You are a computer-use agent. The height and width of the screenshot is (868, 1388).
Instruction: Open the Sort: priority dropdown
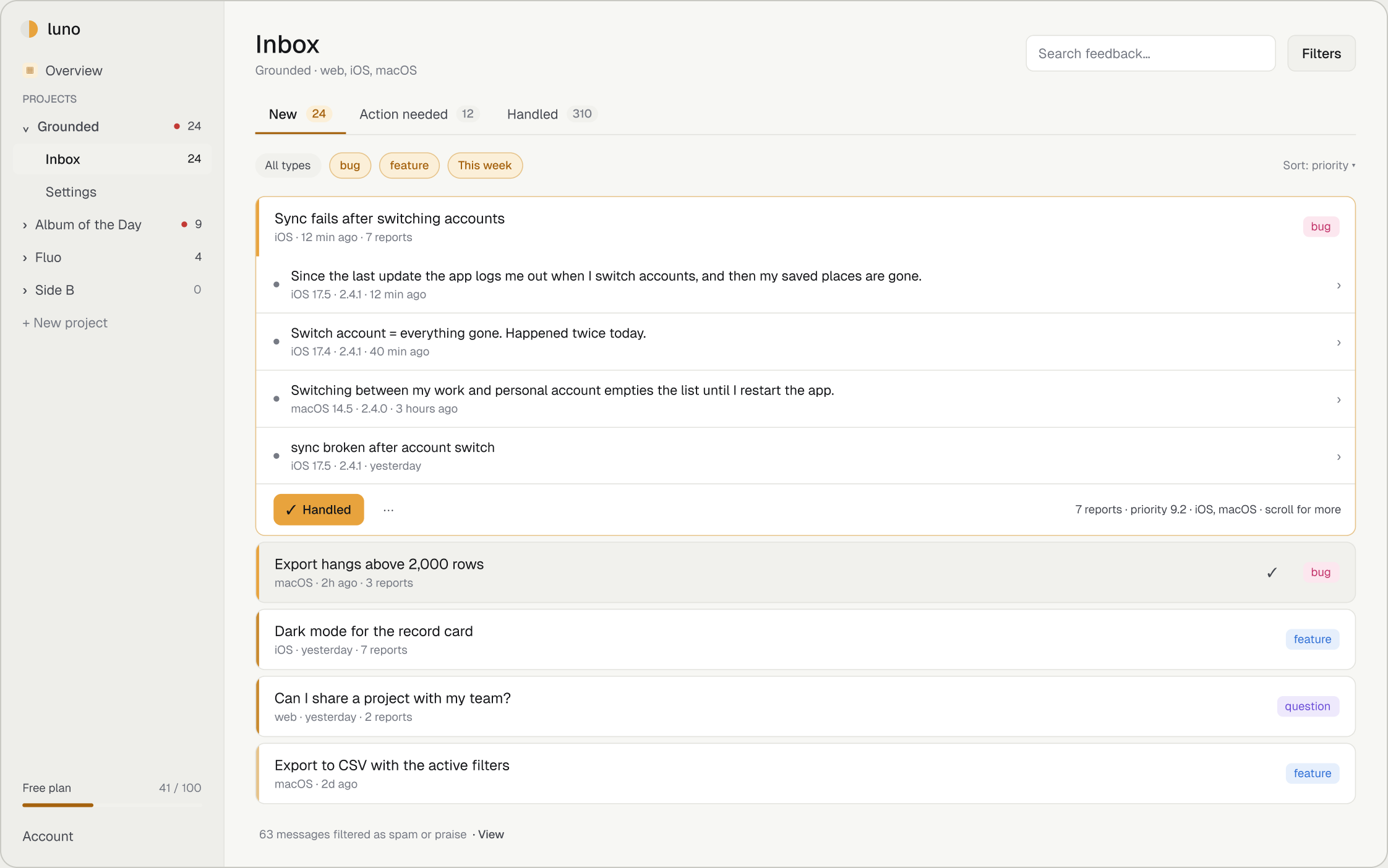(1319, 166)
